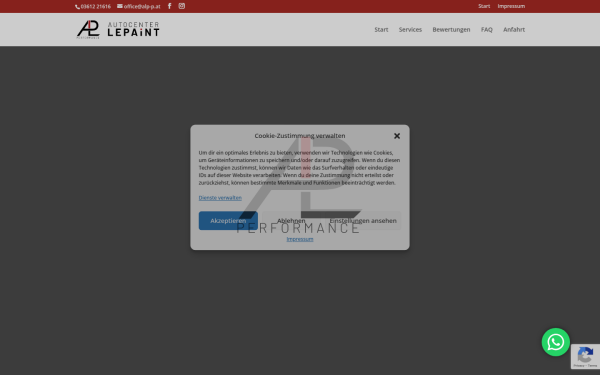Click Einstellungen ansehen button

point(363,221)
